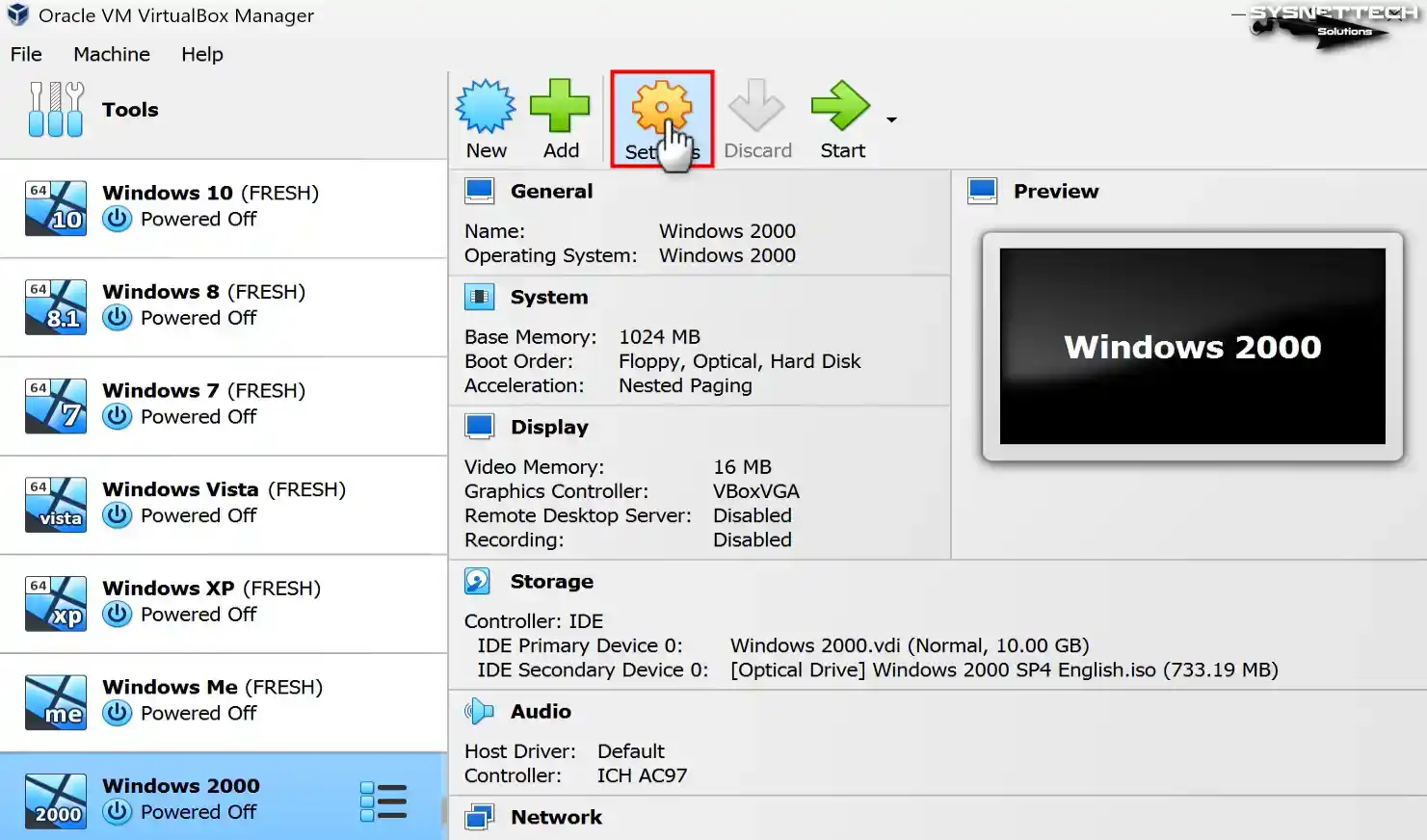Click the Windows 2000 SP4 English.iso optical drive entry
1427x840 pixels.
click(x=1004, y=669)
